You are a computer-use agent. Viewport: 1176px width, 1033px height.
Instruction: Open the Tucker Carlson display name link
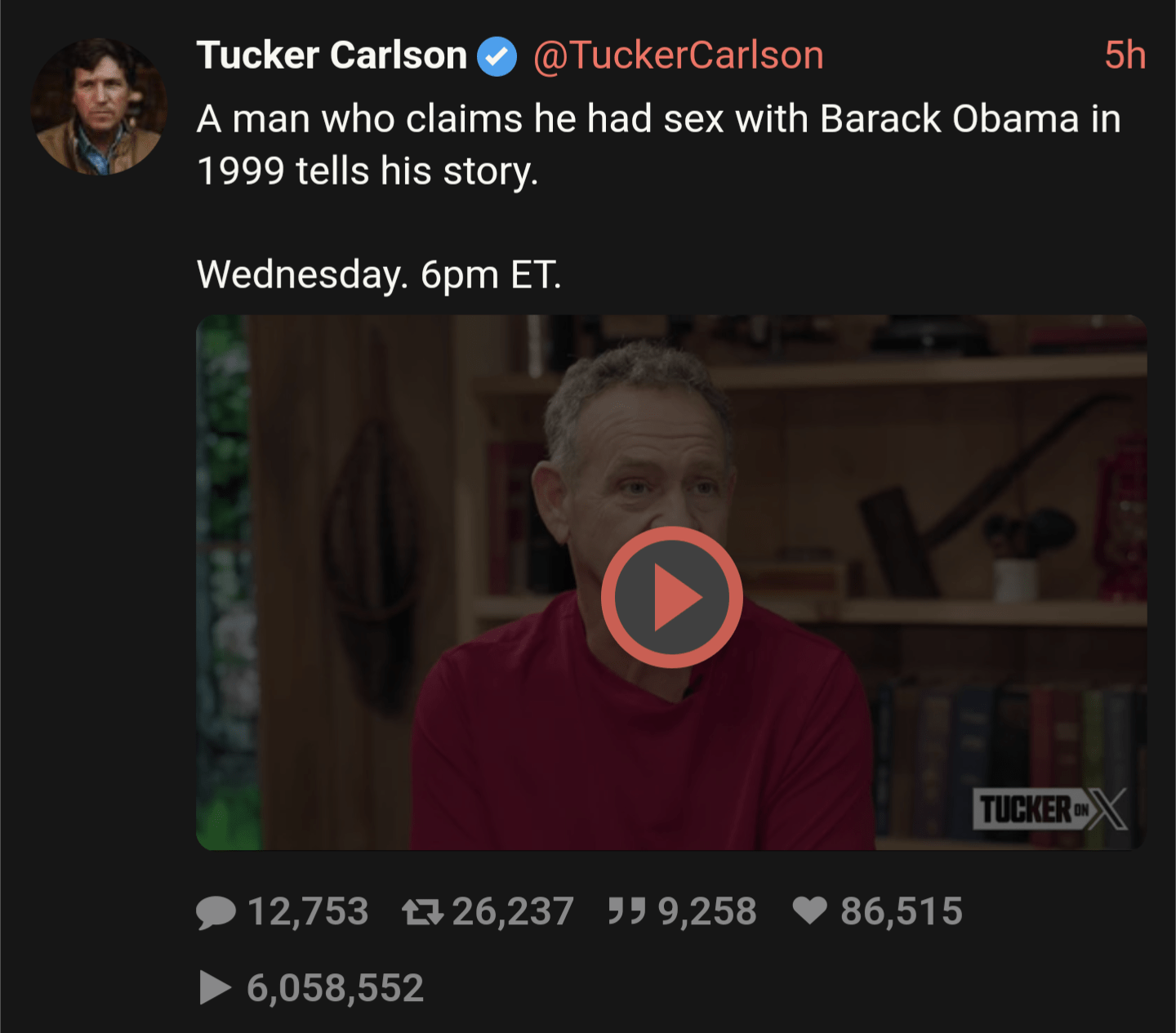(332, 56)
